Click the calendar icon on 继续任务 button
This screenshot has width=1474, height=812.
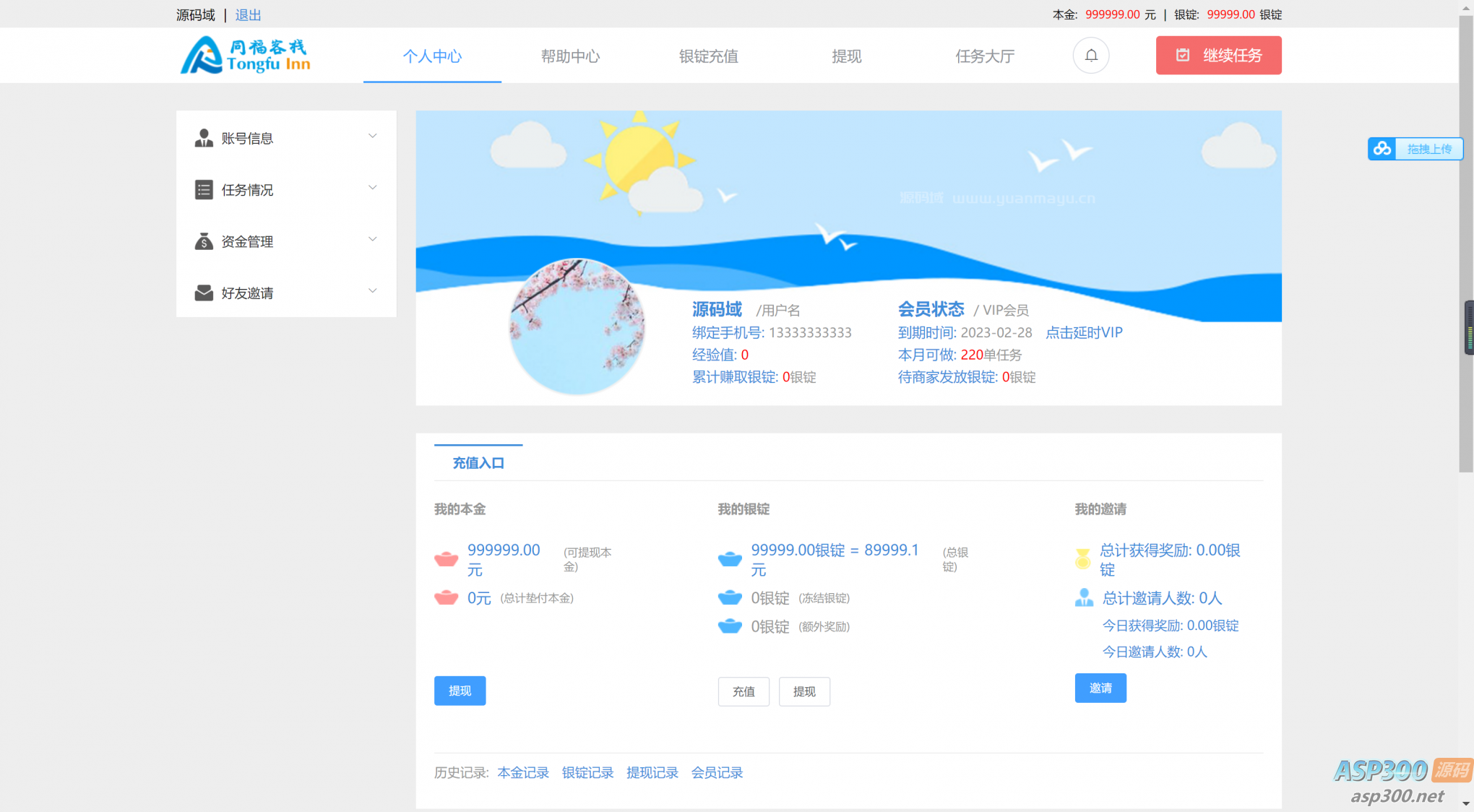(x=1182, y=55)
